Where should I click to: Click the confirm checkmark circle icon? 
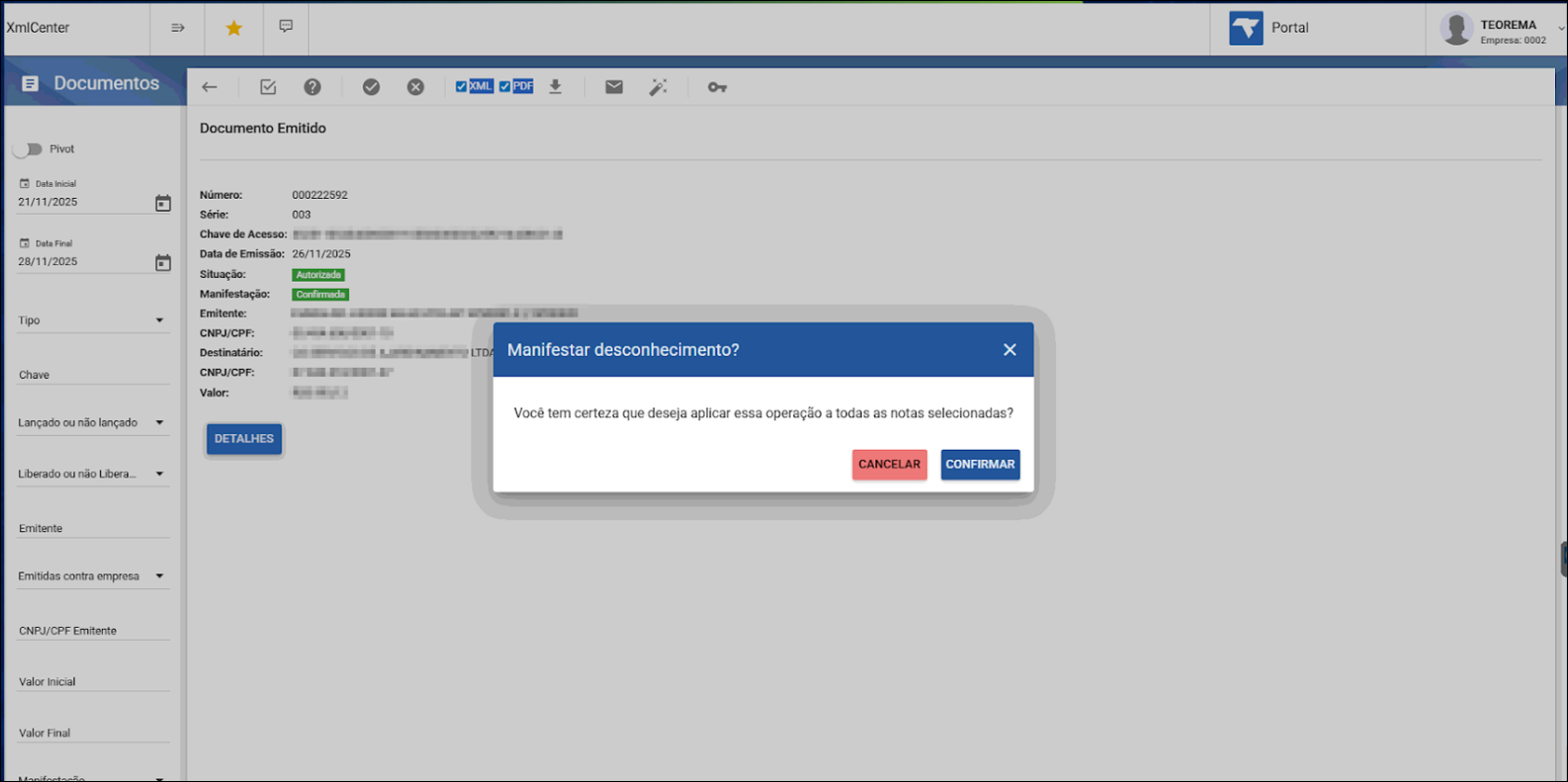coord(371,87)
